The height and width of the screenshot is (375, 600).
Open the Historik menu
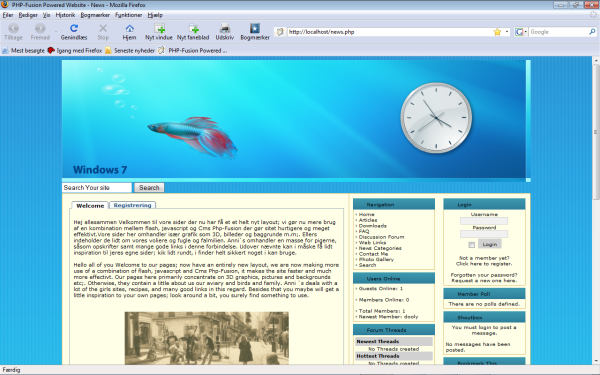(65, 15)
